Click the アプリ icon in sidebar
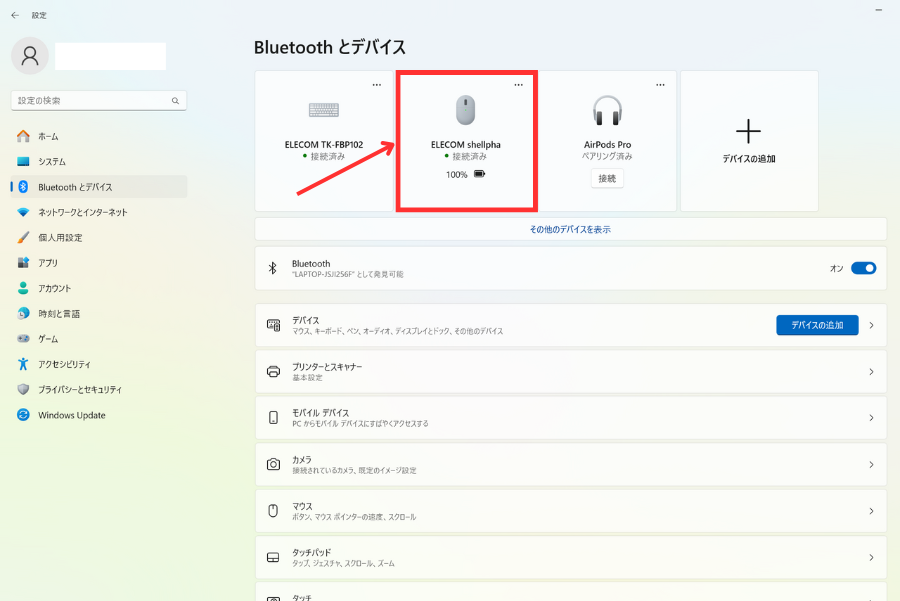 point(23,262)
